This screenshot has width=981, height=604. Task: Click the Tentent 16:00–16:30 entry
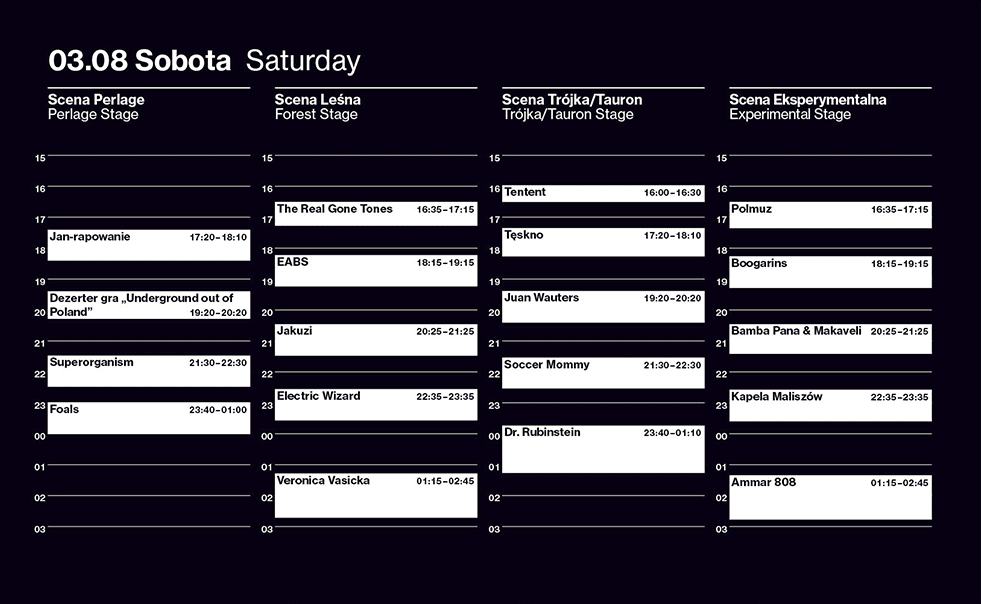tap(603, 193)
